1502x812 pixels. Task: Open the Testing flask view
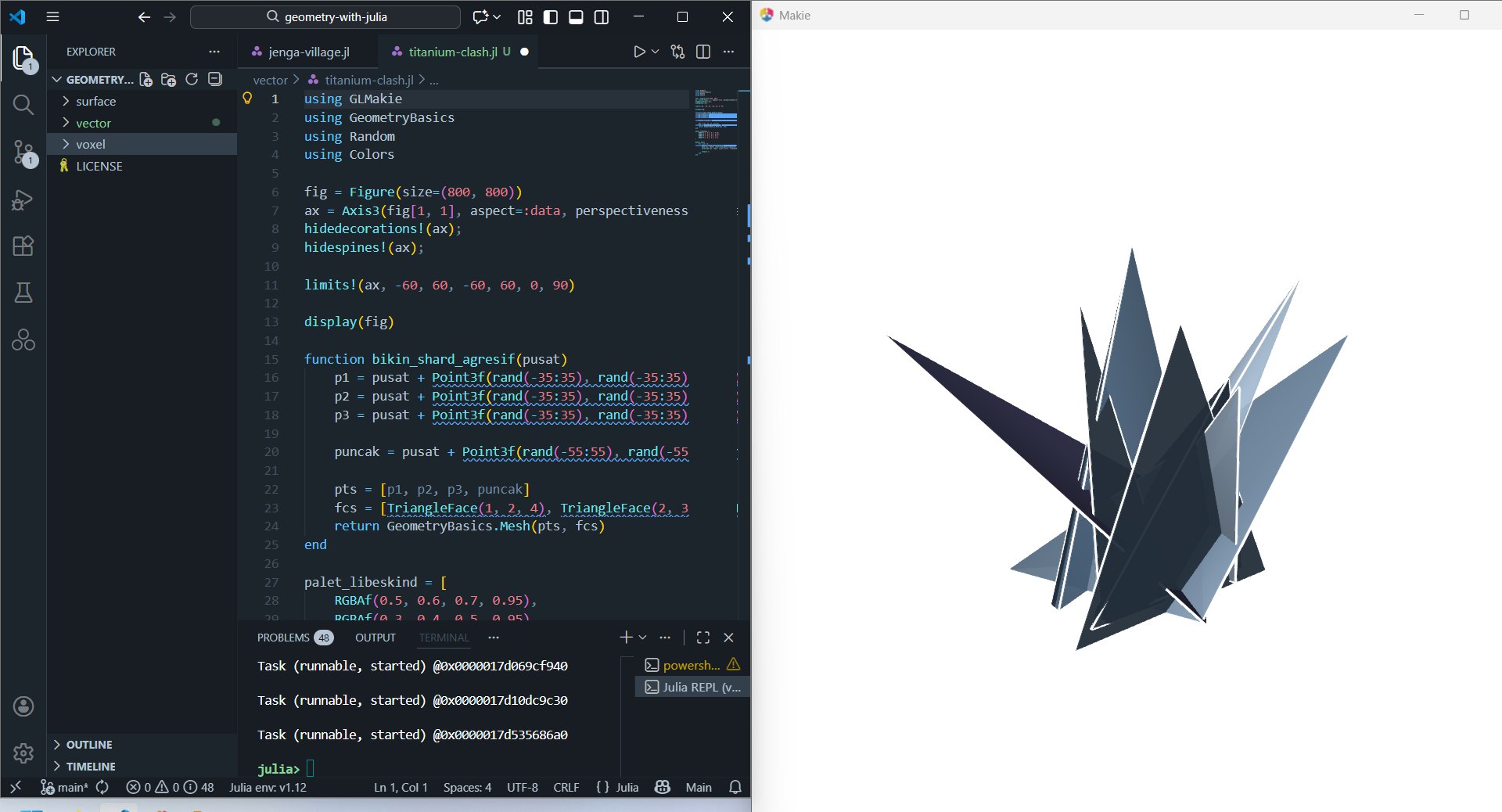pos(23,293)
